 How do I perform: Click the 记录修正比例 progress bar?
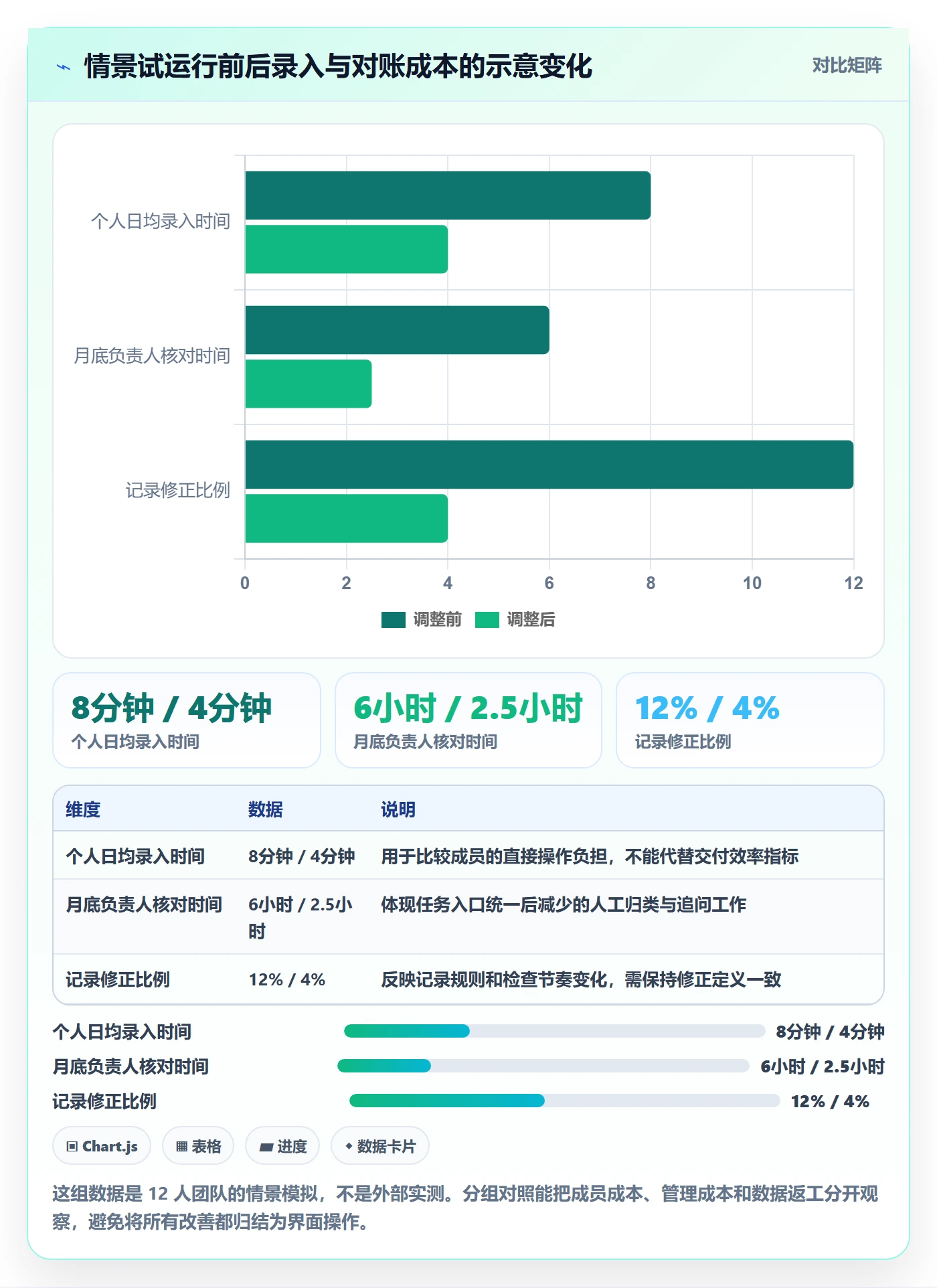click(564, 1101)
